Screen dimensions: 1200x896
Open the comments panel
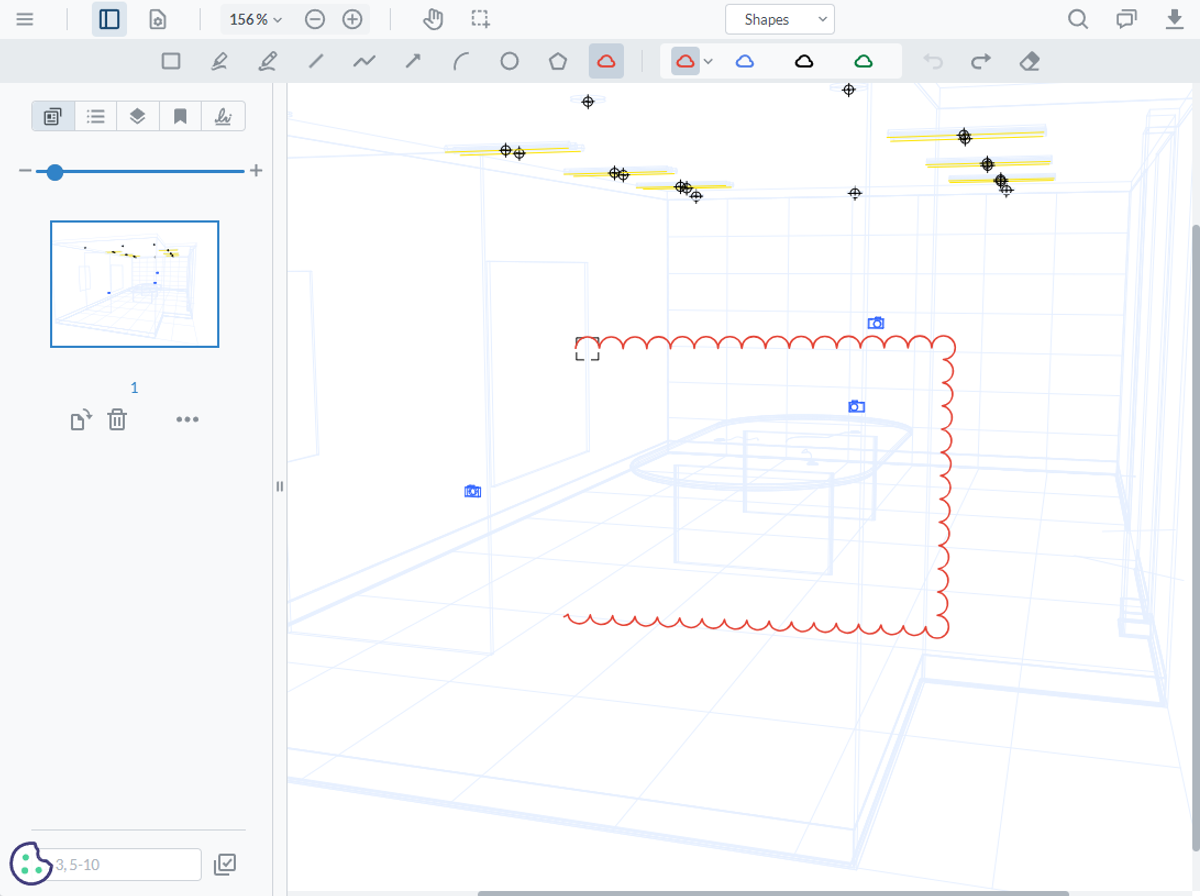[x=1127, y=18]
